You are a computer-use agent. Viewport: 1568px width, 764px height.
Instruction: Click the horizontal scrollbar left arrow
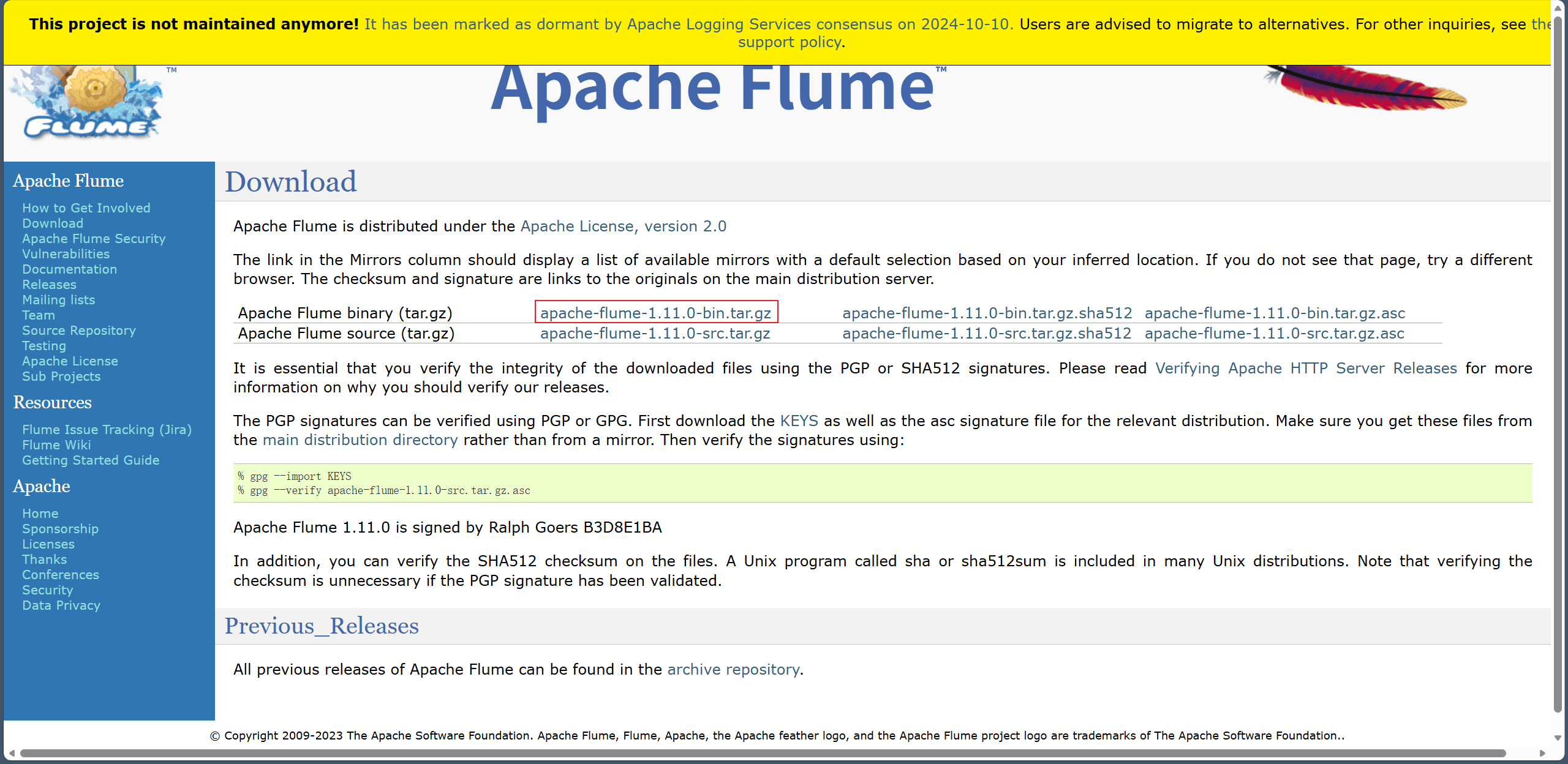click(x=11, y=753)
